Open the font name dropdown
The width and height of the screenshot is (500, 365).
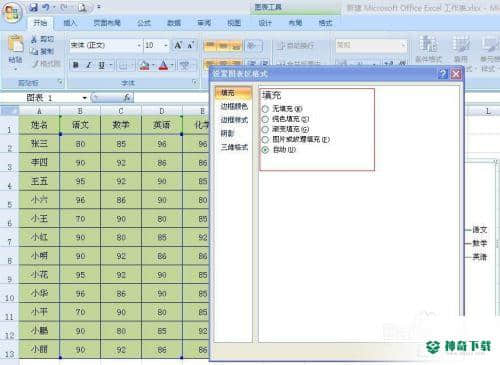point(139,45)
